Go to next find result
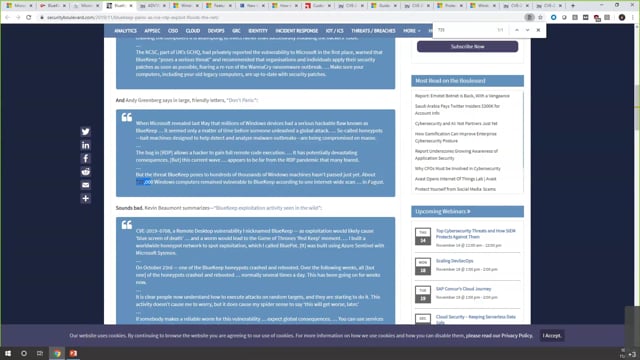640x360 pixels. (x=527, y=30)
